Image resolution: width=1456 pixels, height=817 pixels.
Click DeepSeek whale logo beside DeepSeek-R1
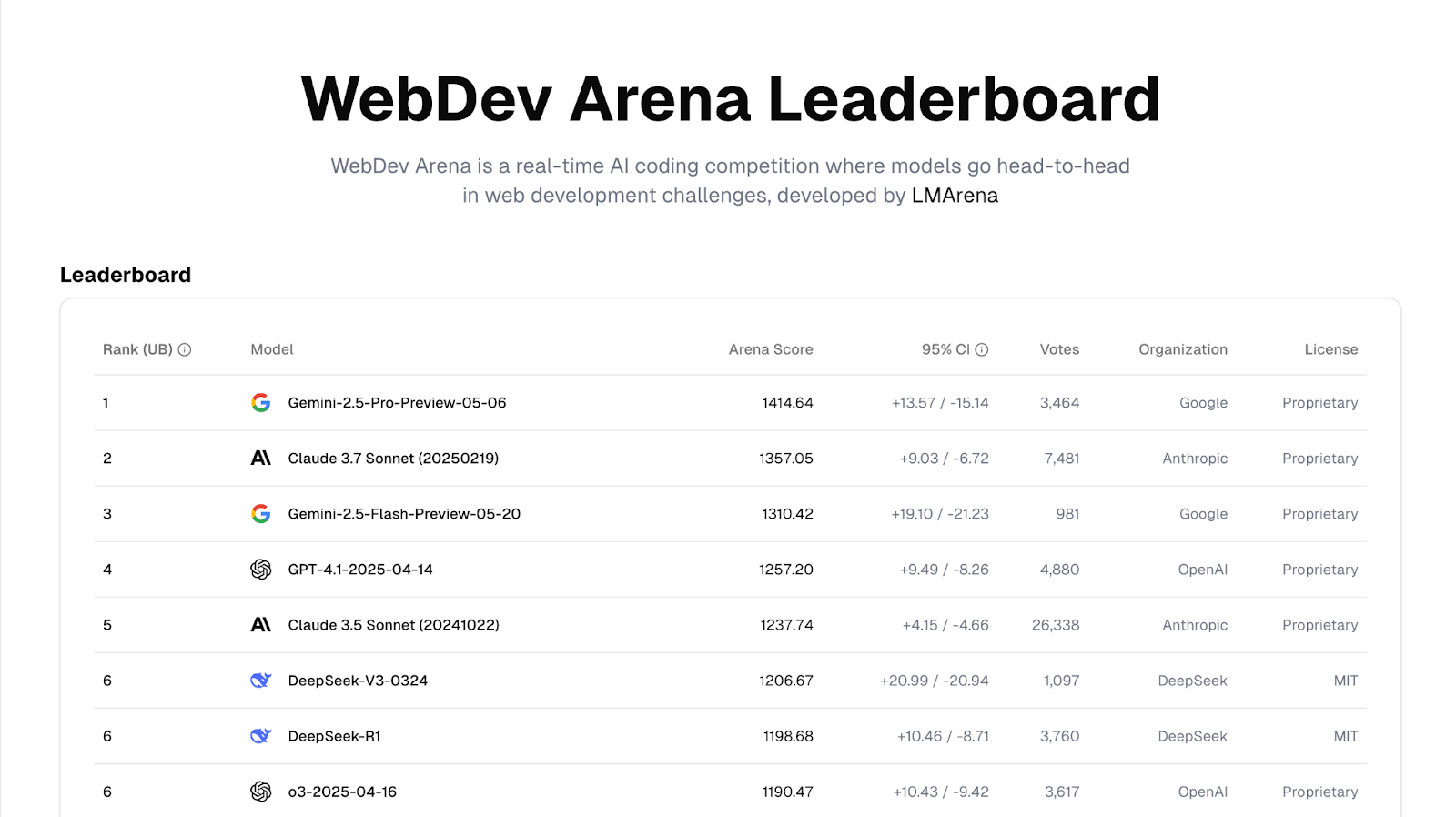(261, 736)
